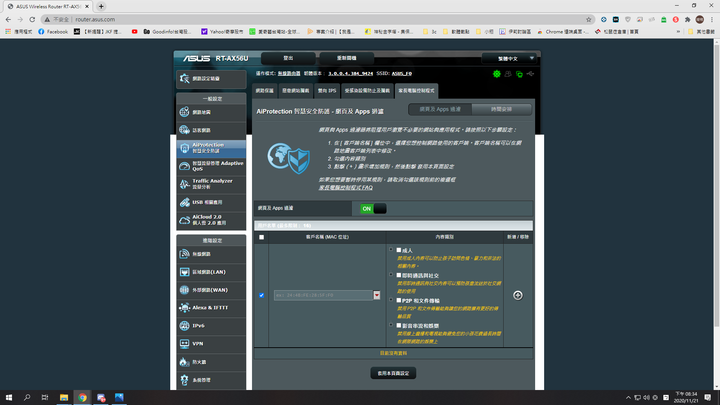Open Alexa & IFTTT sidebar item
Image resolution: width=720 pixels, height=405 pixels.
[211, 308]
